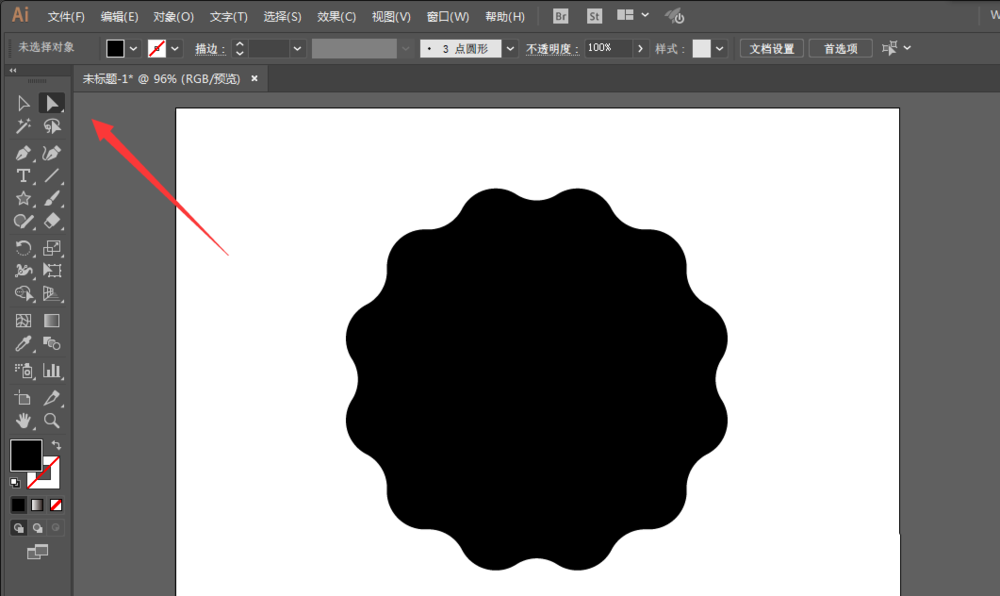Select the Eyedropper tool
The image size is (1000, 596).
coord(23,344)
